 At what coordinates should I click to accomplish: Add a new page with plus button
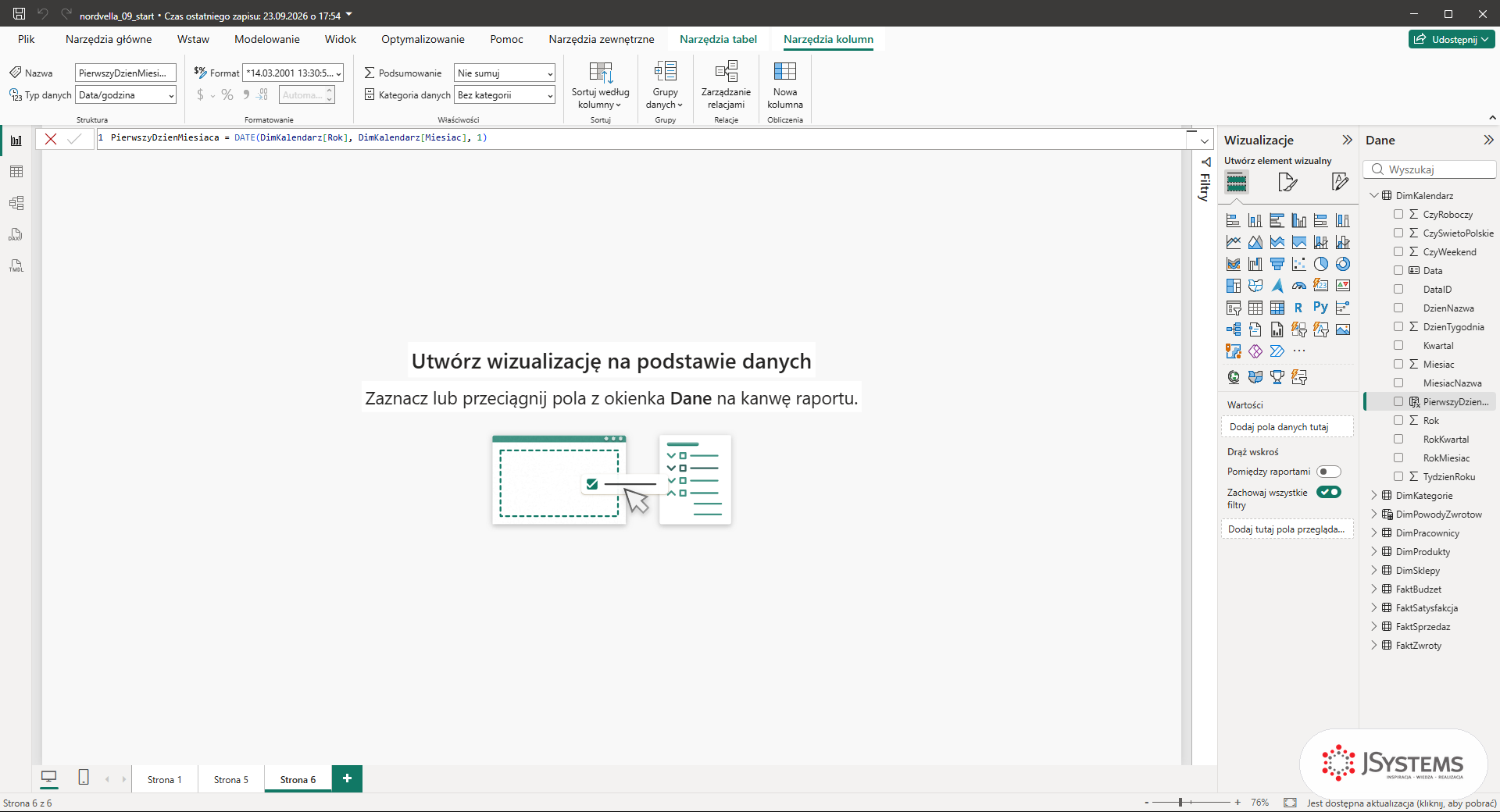[347, 778]
